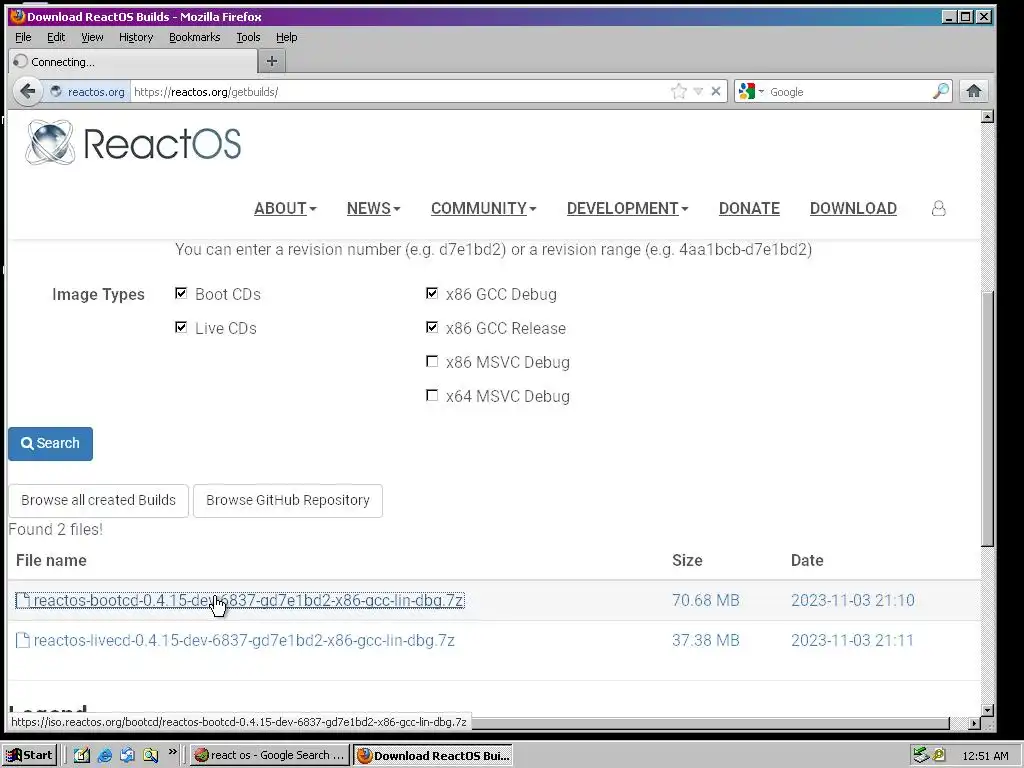Screen dimensions: 1024x768
Task: Select the Connecting... browser tab
Action: [x=133, y=61]
